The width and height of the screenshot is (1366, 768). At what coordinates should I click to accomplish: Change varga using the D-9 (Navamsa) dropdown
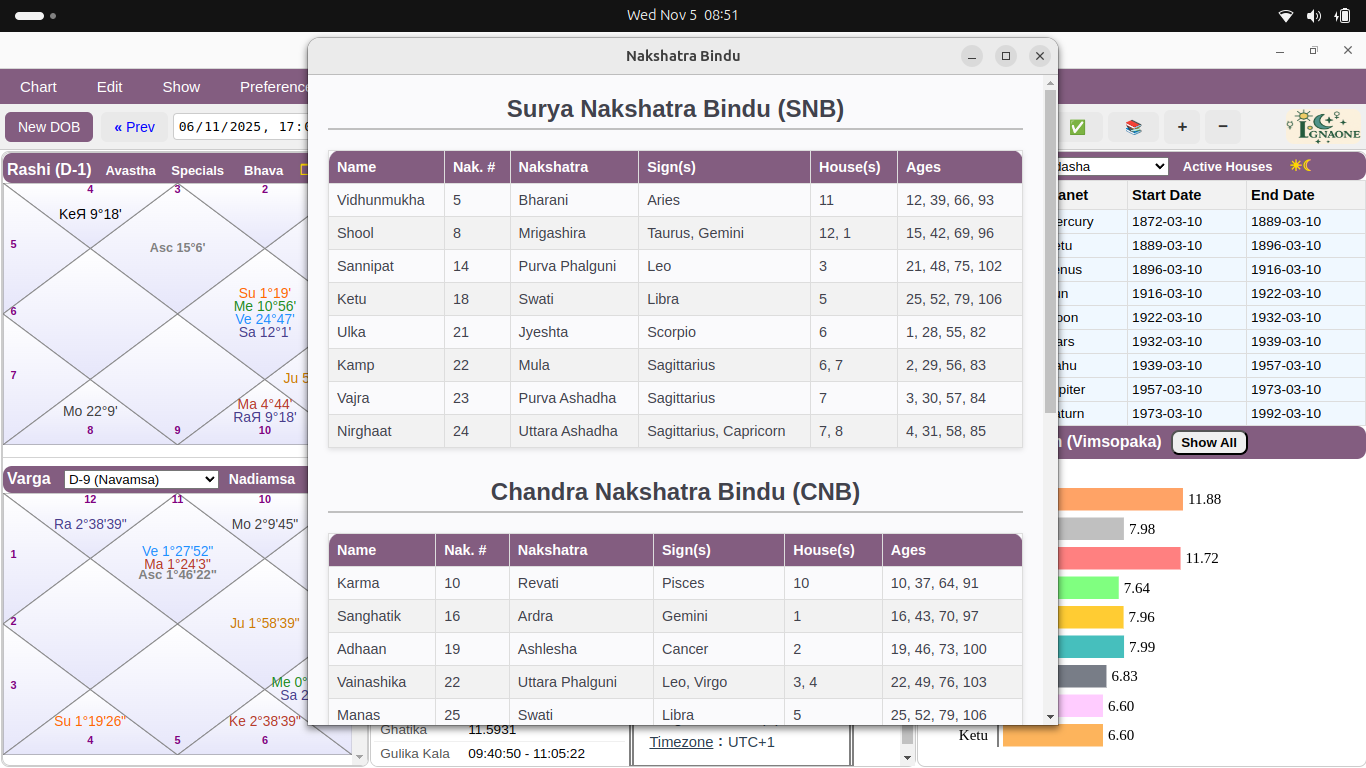point(140,479)
